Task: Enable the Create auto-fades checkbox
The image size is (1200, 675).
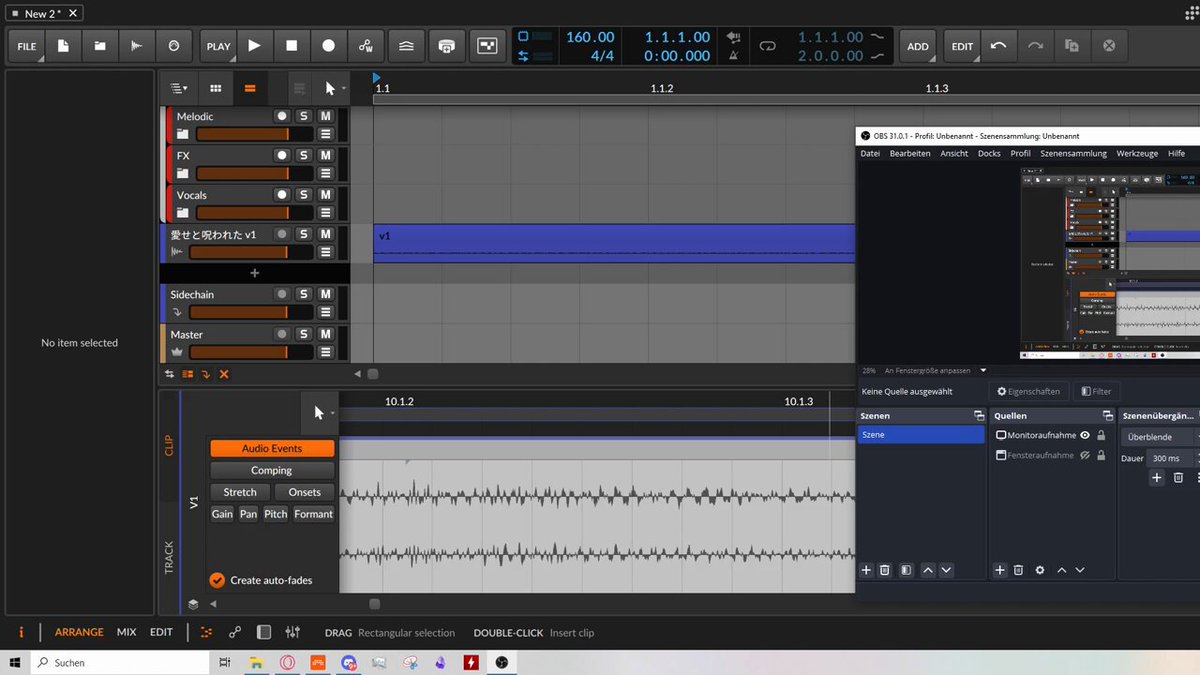Action: coord(217,580)
